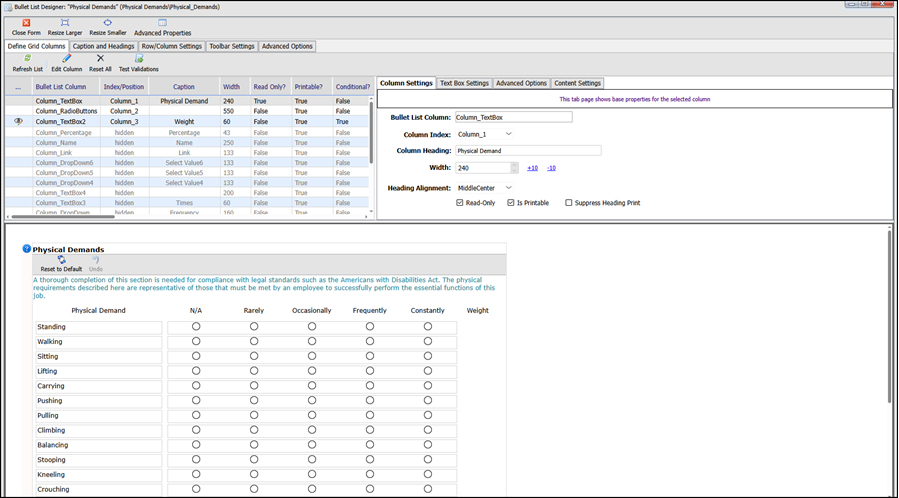899x498 pixels.
Task: Click the blue help icon beside Physical Demands
Action: tap(26, 249)
